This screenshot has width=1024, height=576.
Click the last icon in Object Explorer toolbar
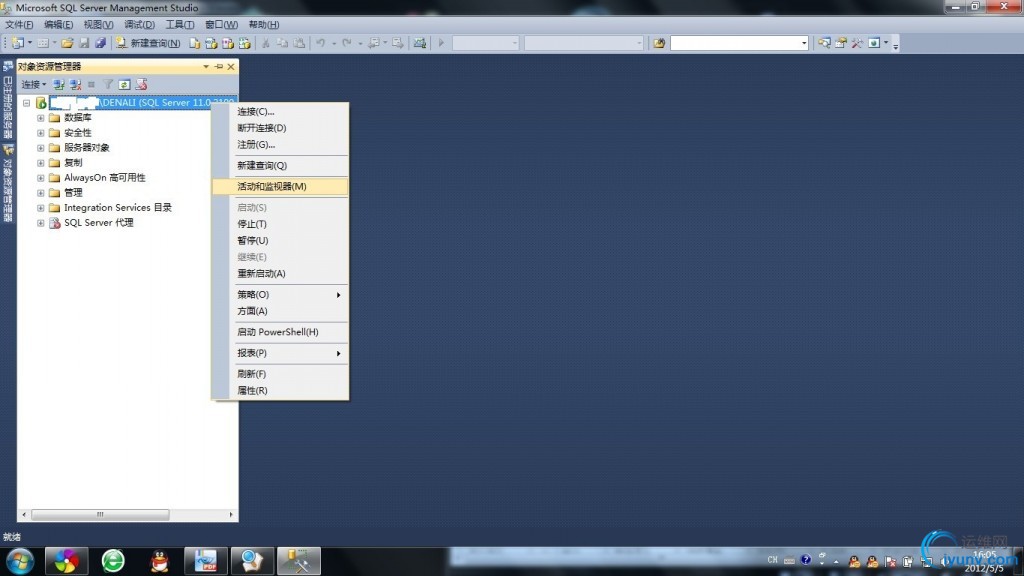[x=141, y=85]
